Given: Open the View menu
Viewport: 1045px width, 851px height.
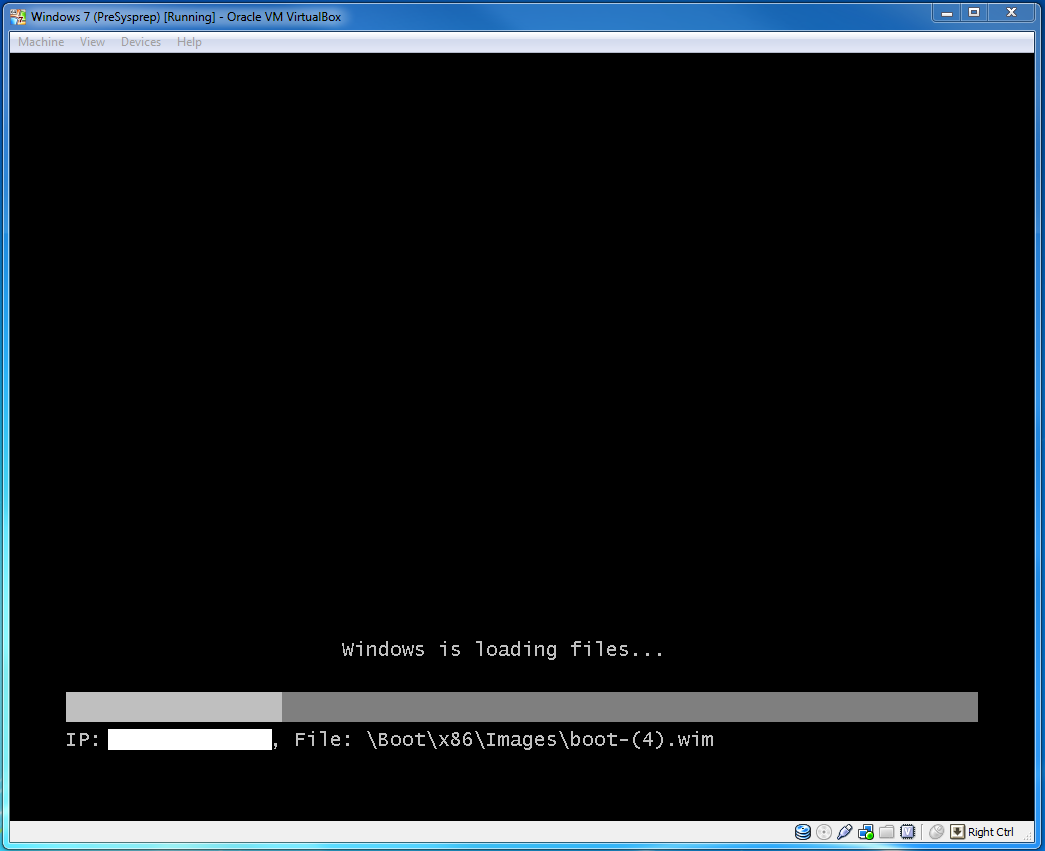Looking at the screenshot, I should click(x=92, y=42).
